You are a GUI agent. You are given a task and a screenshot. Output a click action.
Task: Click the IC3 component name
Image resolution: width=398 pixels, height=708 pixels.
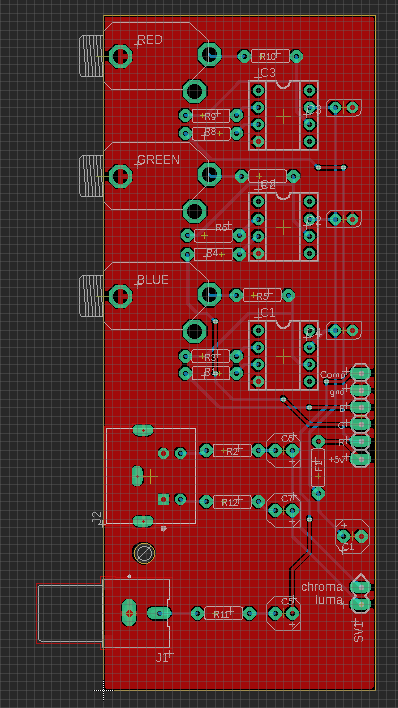[x=266, y=73]
